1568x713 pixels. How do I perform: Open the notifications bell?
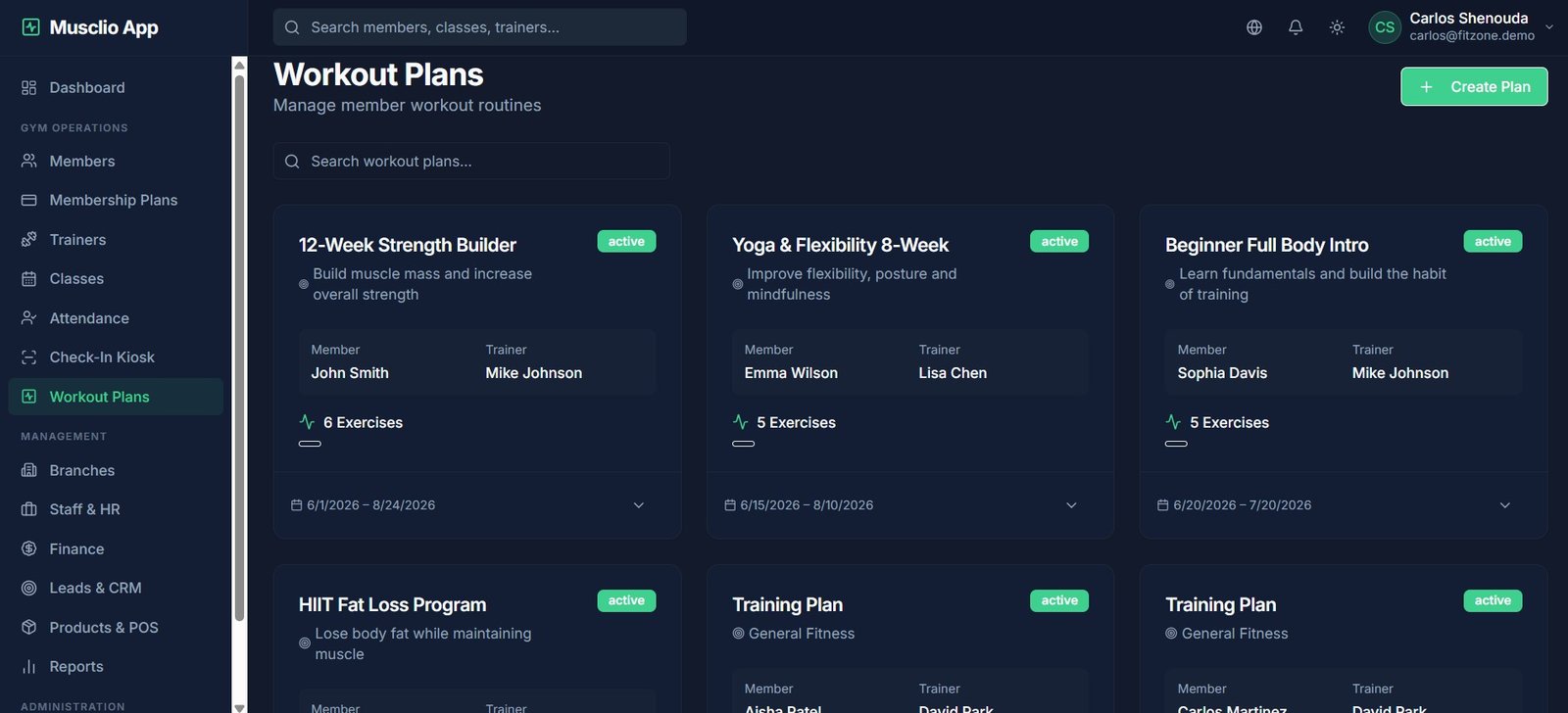[1296, 27]
